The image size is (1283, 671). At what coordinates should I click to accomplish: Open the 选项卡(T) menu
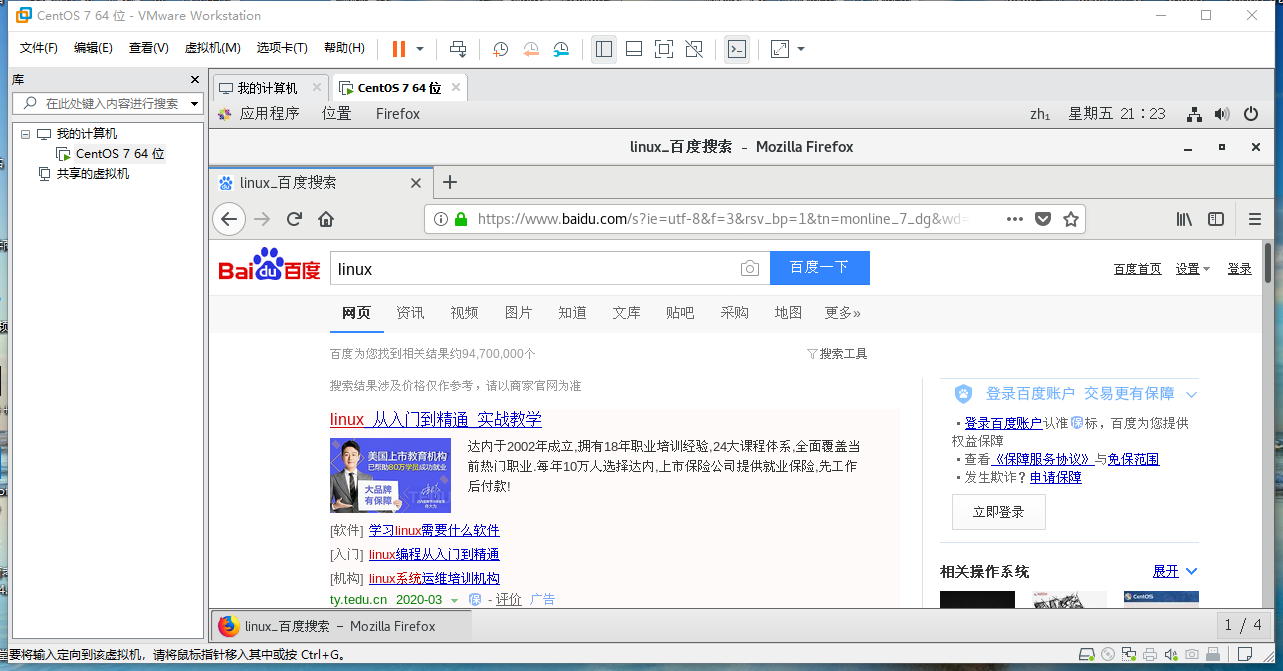(282, 48)
